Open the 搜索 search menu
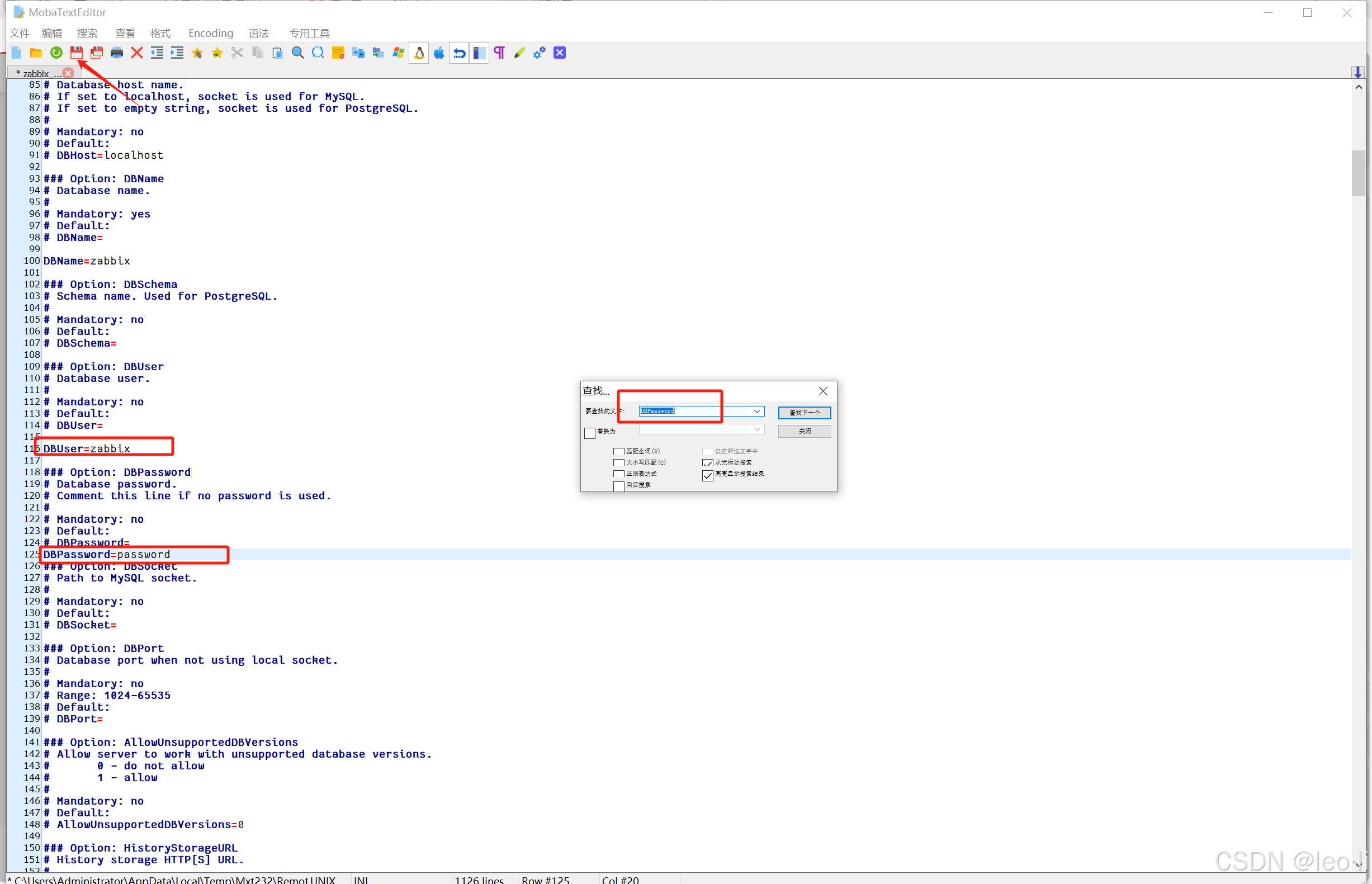1372x884 pixels. click(87, 34)
